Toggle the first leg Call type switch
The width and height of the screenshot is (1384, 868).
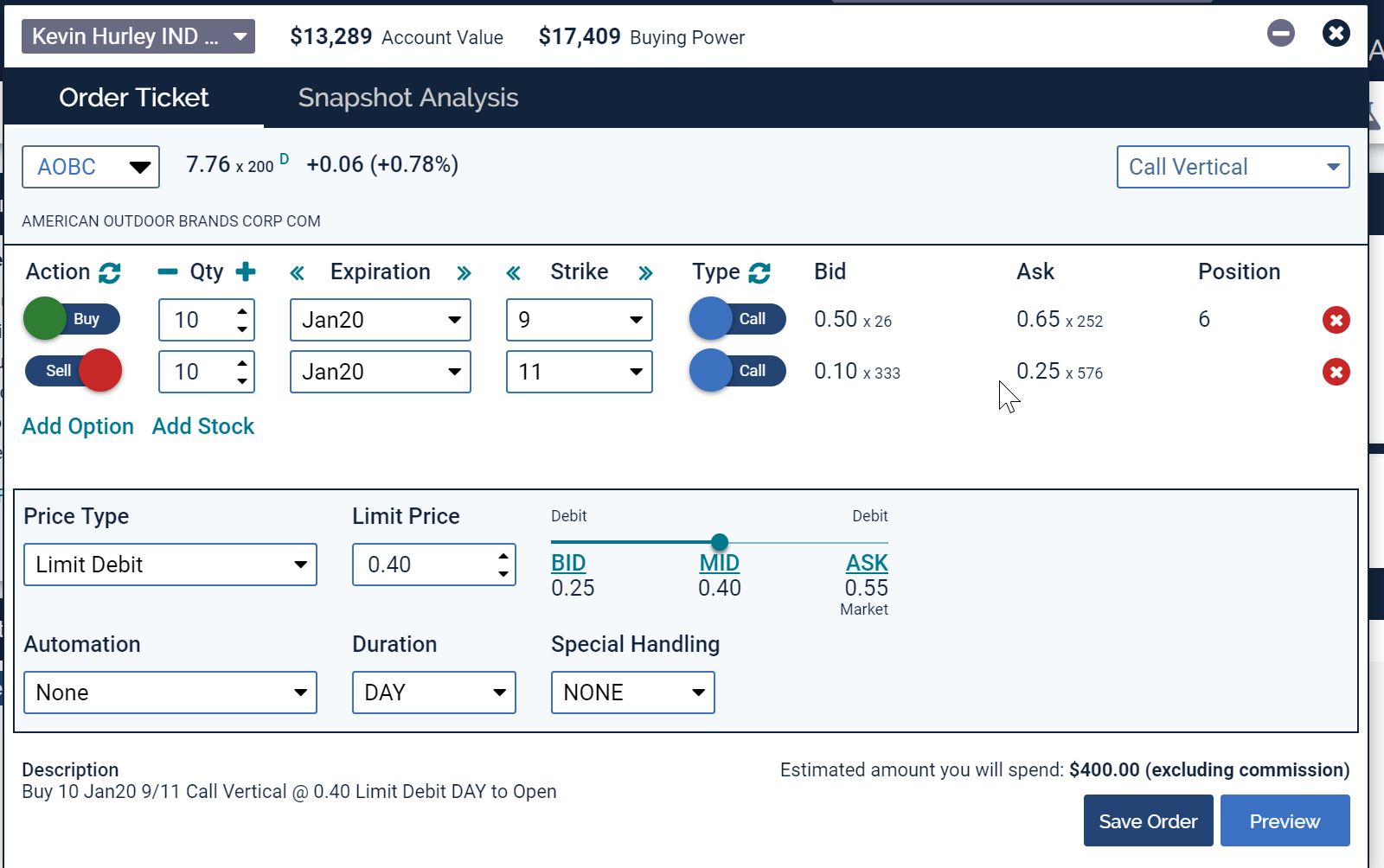pyautogui.click(x=737, y=319)
